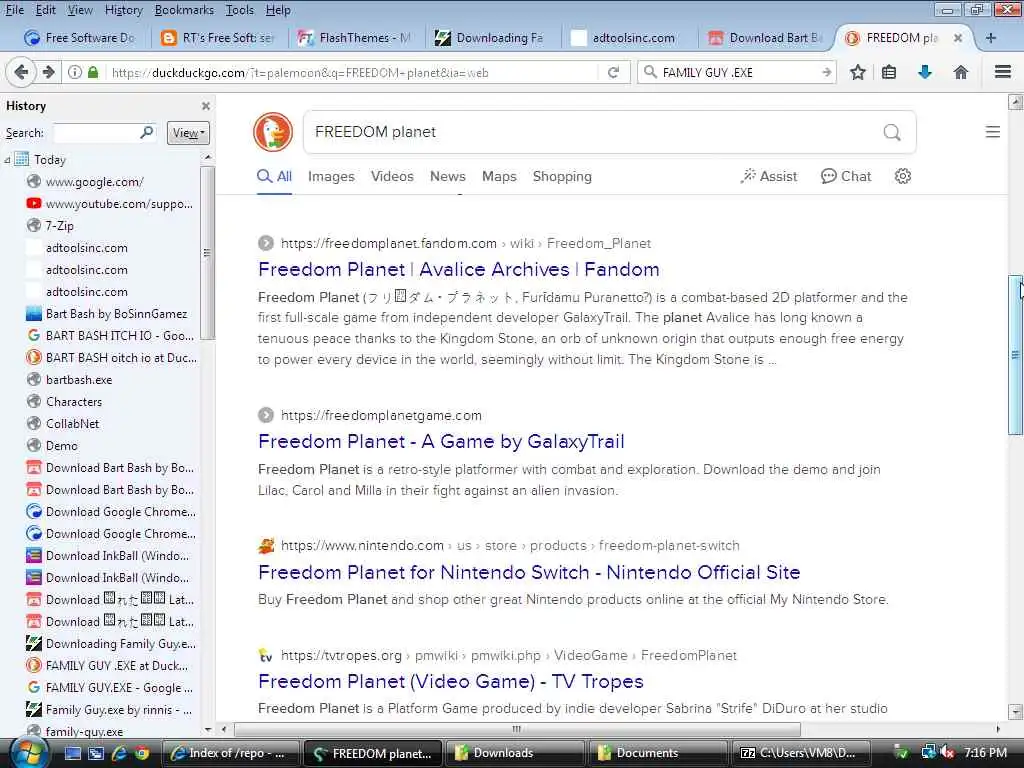The height and width of the screenshot is (768, 1024).
Task: Launch Chrome from quick launch
Action: tap(141, 753)
